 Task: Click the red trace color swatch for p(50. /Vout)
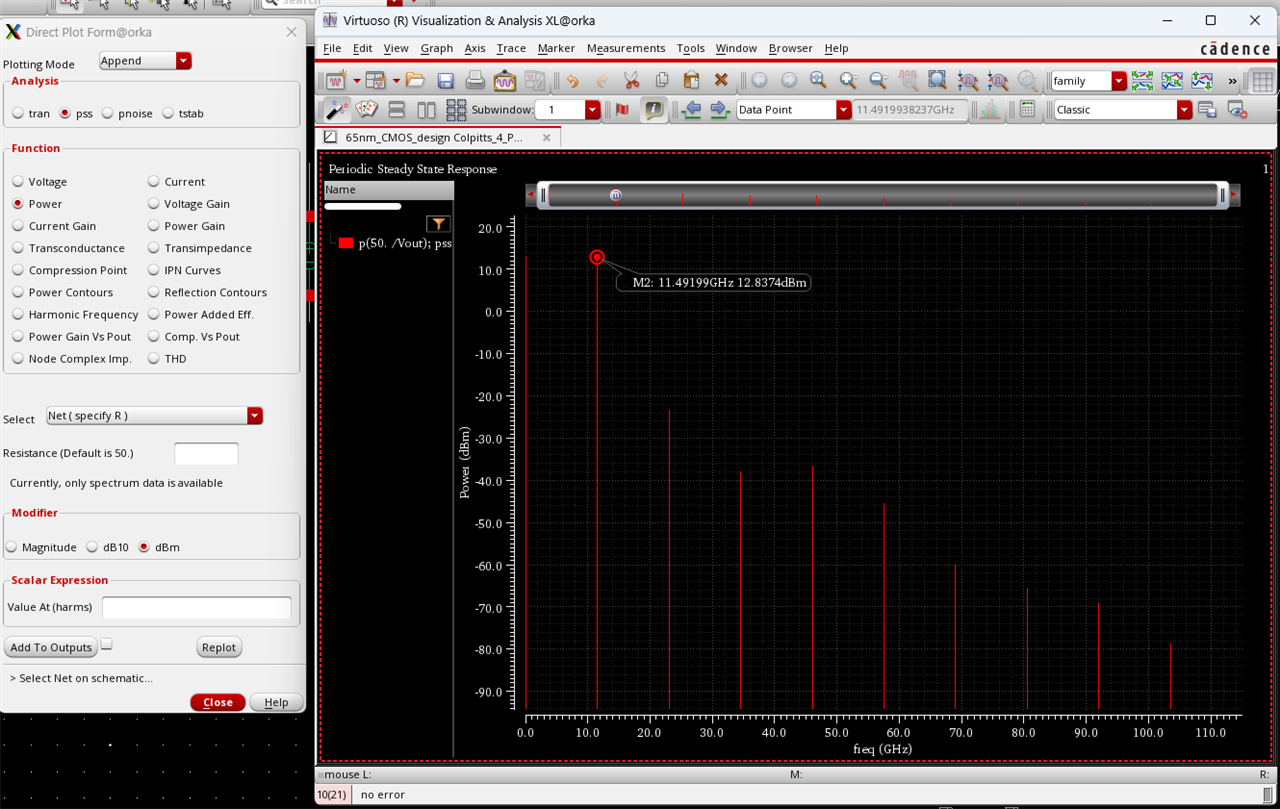pos(346,243)
